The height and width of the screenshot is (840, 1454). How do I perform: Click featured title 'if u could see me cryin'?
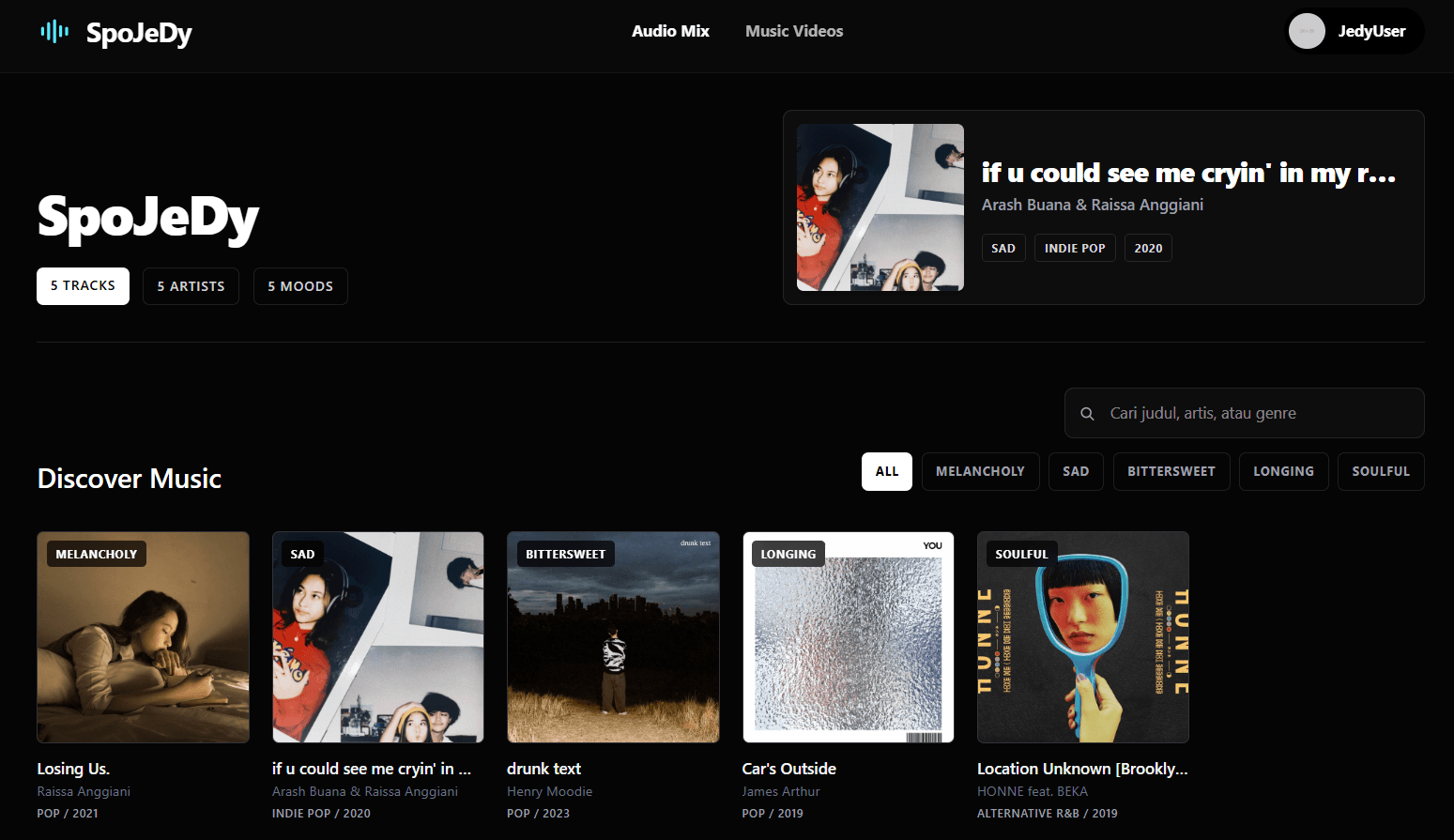click(x=1188, y=173)
